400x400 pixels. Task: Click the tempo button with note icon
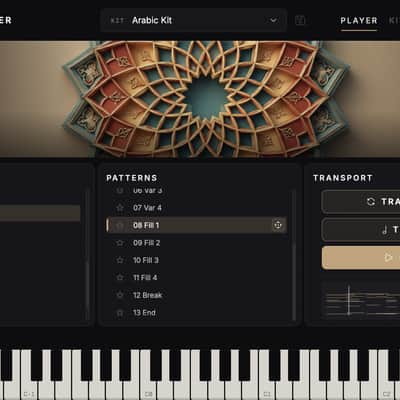point(361,230)
